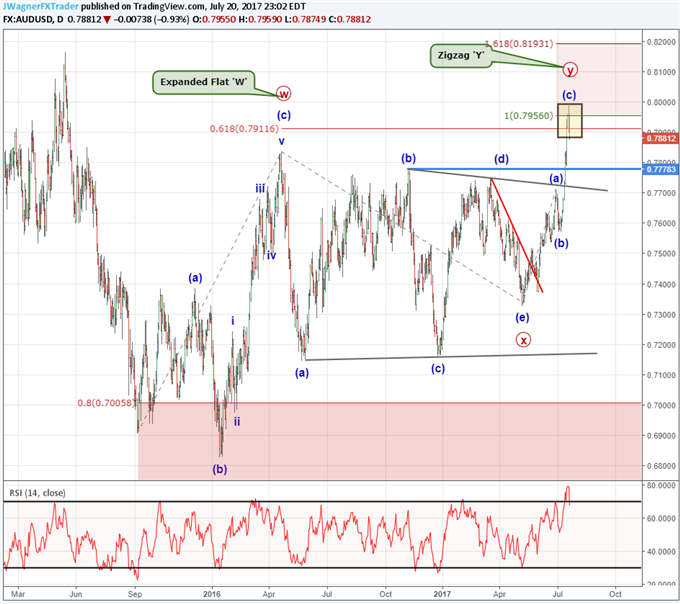
Task: Click the O:0.79550 open value
Action: click(x=214, y=20)
